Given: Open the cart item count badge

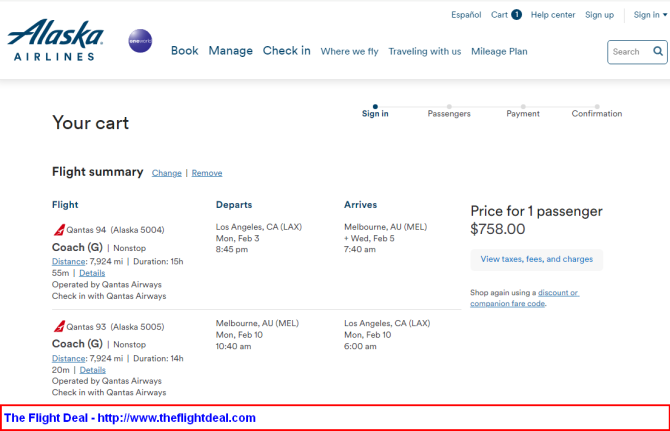Looking at the screenshot, I should tap(517, 15).
